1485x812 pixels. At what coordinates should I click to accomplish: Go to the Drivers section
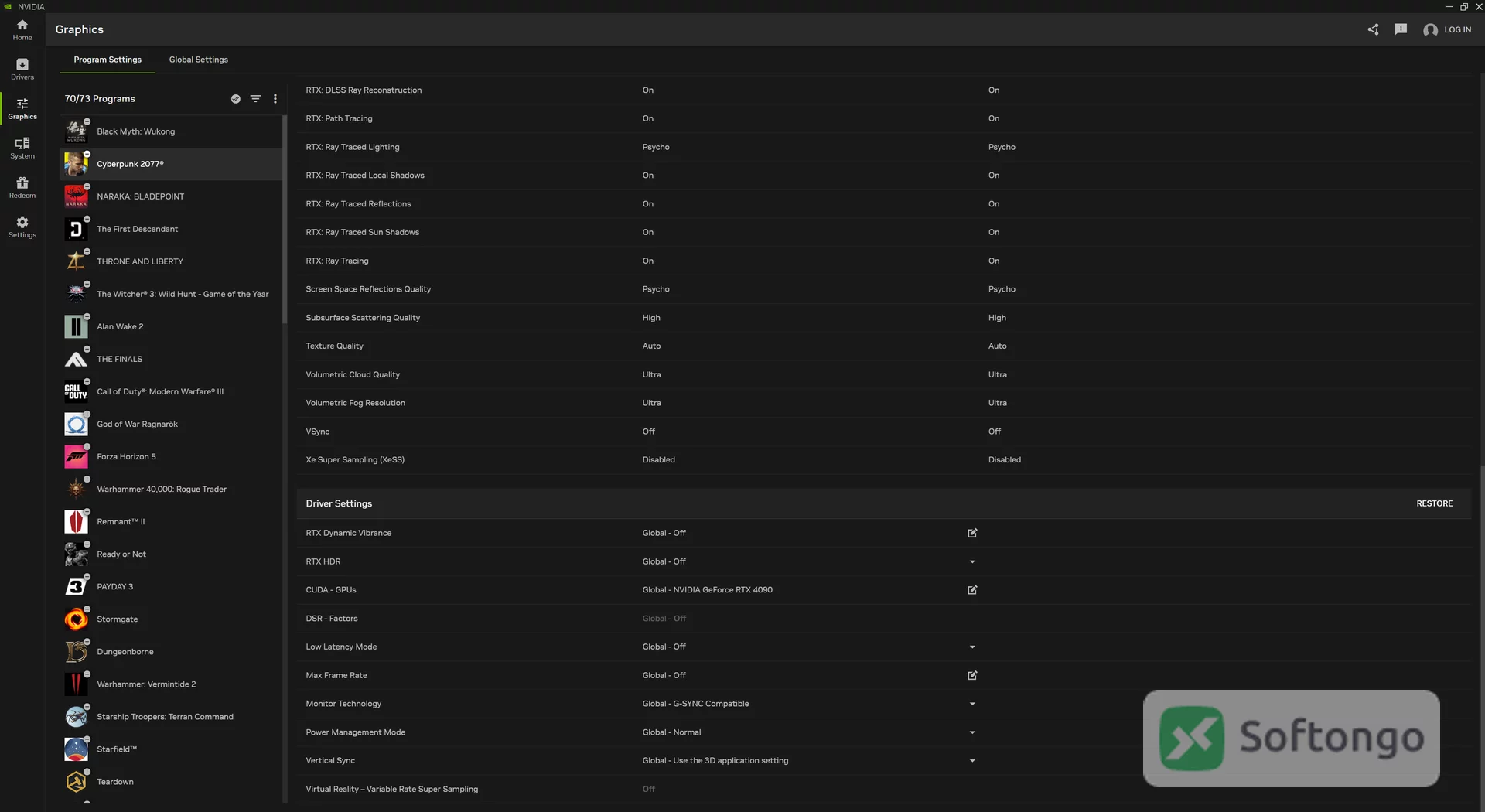tap(22, 69)
